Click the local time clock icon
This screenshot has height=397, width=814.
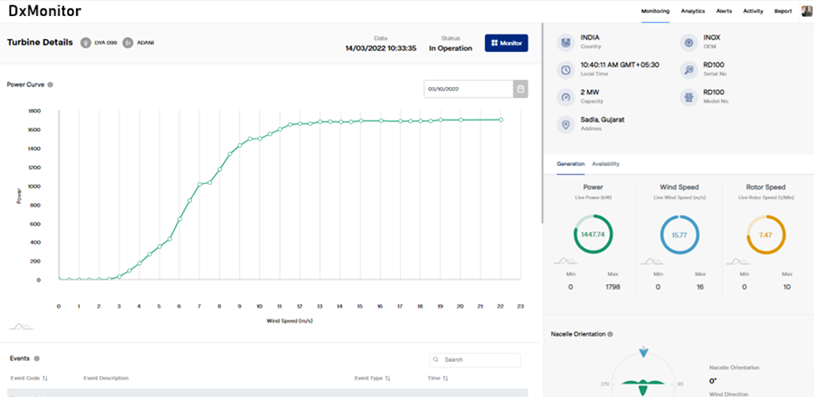coord(565,70)
